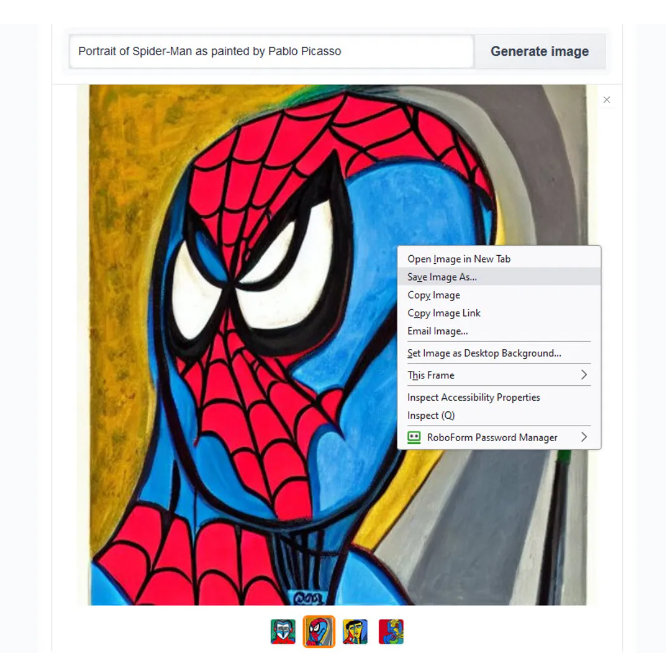
Task: Select the fourth red abstract thumbnail
Action: click(x=391, y=631)
